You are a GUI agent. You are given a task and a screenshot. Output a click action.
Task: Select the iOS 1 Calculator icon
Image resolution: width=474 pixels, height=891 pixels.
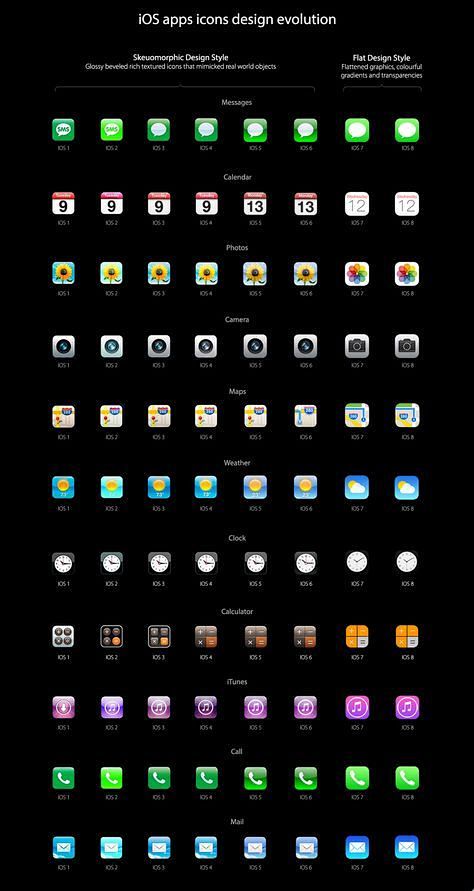click(63, 636)
